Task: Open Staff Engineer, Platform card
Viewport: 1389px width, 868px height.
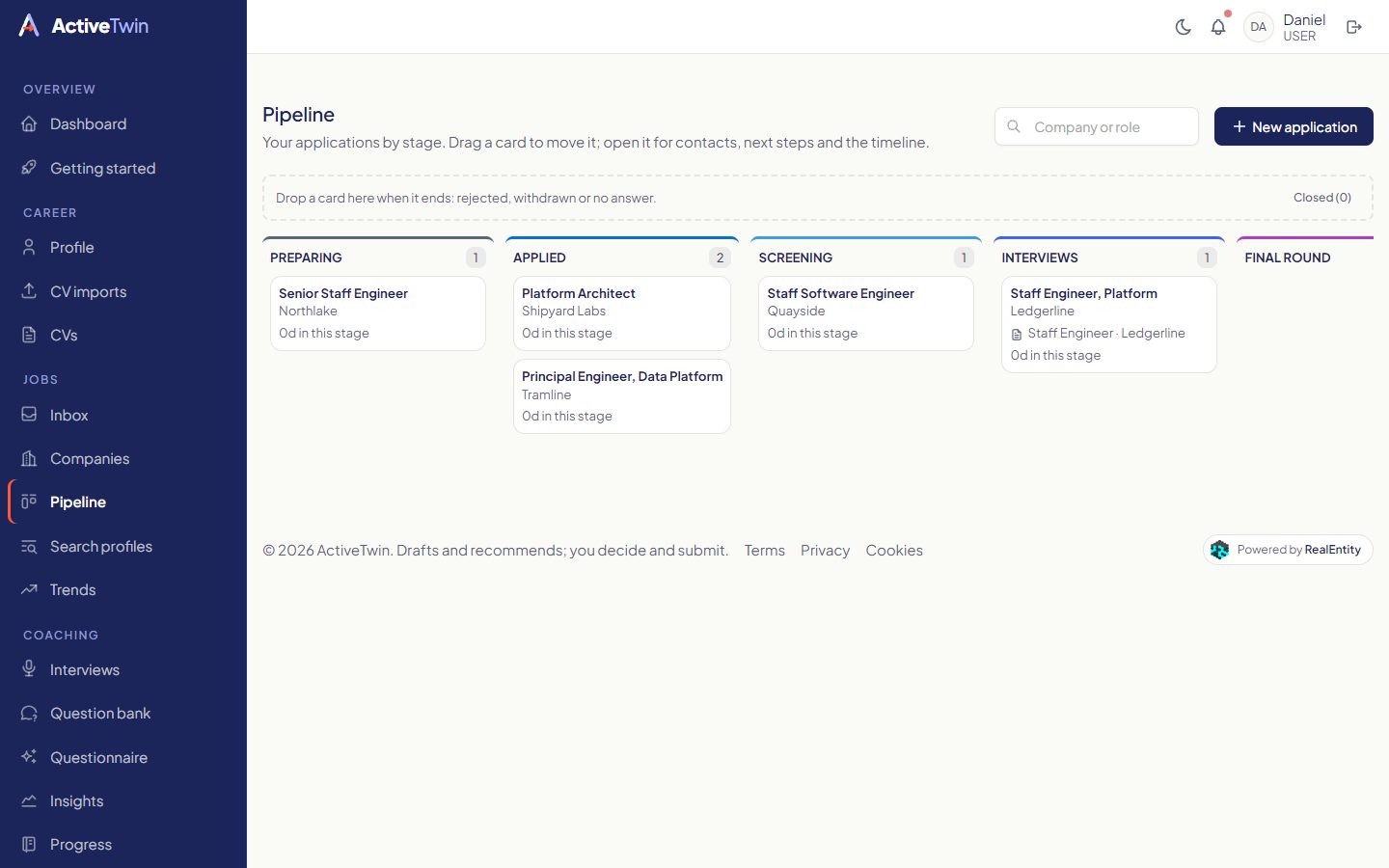Action: (1109, 324)
